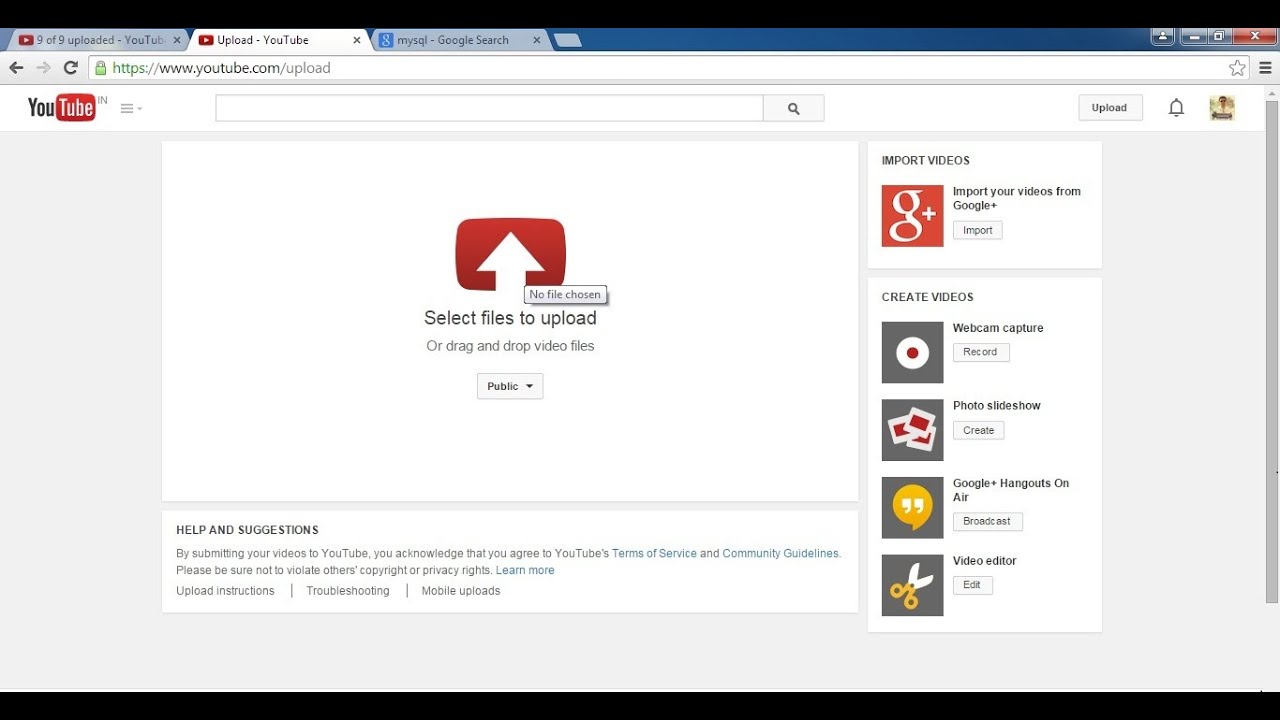Image resolution: width=1280 pixels, height=720 pixels.
Task: Open the Community Guidelines link
Action: (x=780, y=553)
